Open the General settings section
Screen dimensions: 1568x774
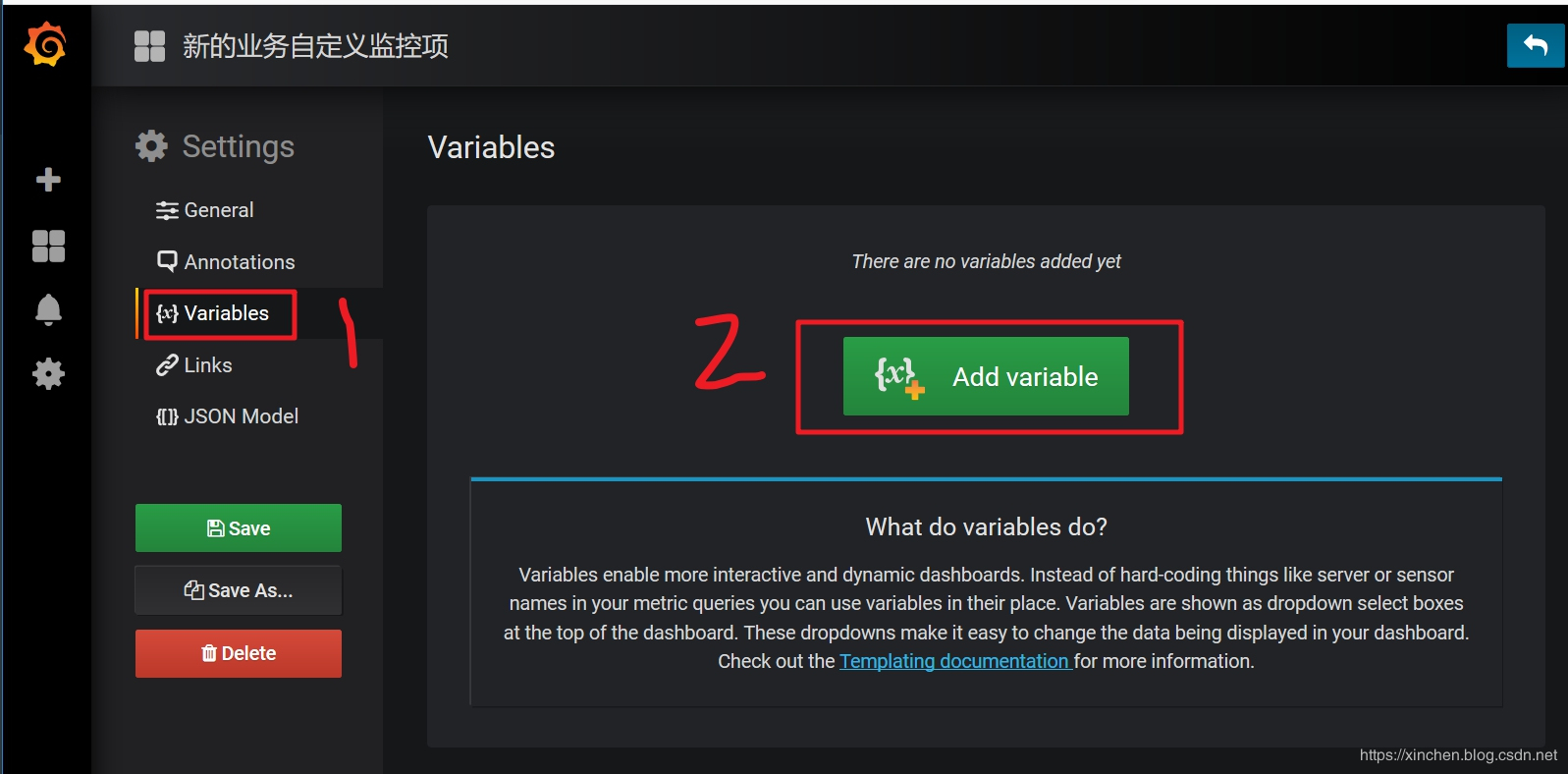(205, 210)
